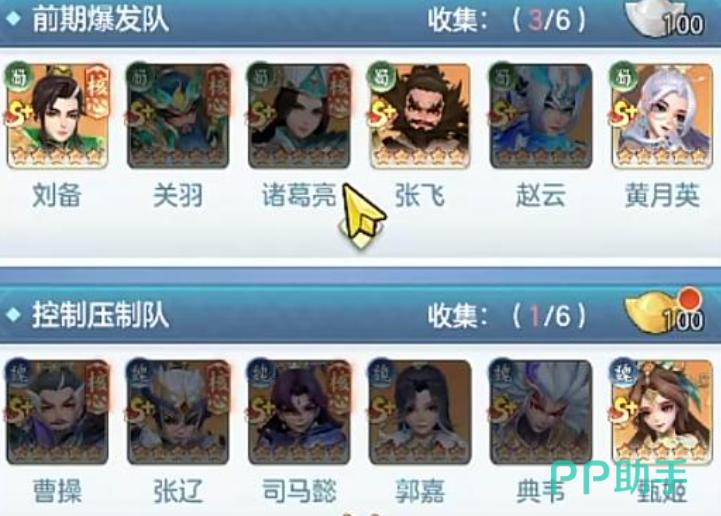The width and height of the screenshot is (721, 516).
Task: Click the 刘备 name label
Action: point(57,195)
